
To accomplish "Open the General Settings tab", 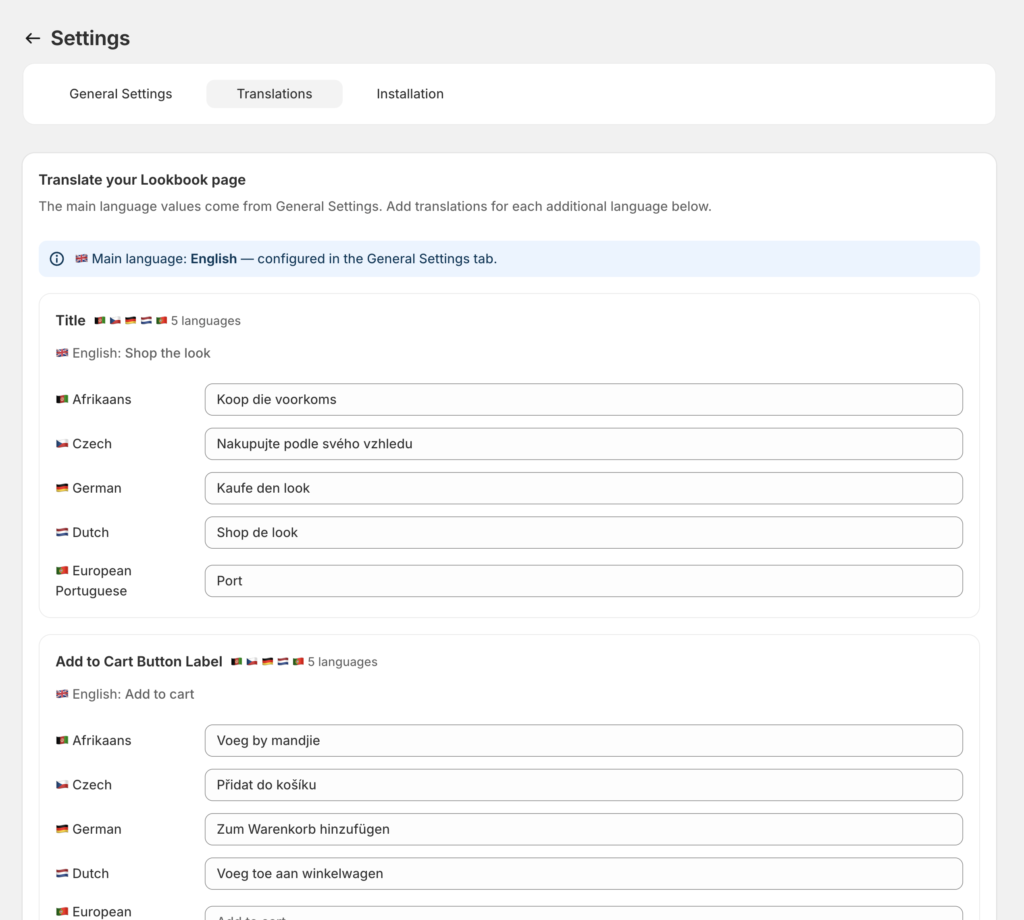I will (120, 94).
